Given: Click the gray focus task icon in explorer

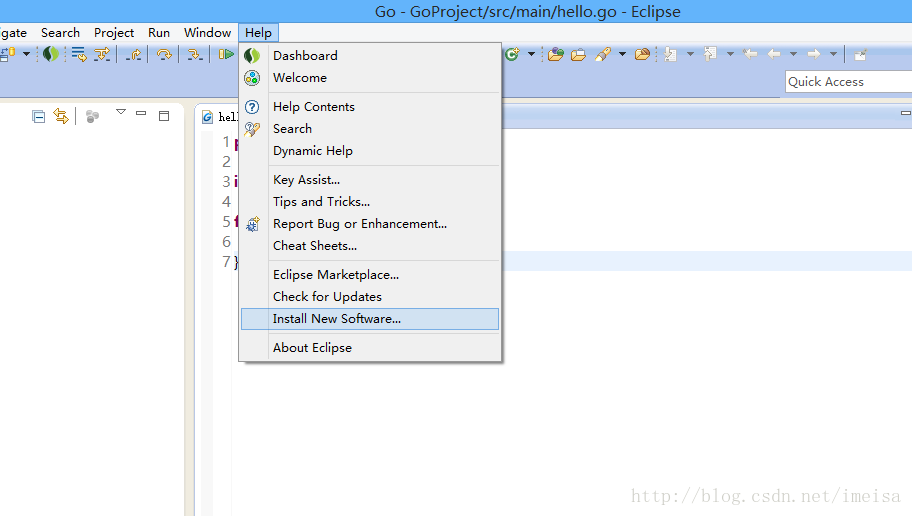Looking at the screenshot, I should click(92, 116).
